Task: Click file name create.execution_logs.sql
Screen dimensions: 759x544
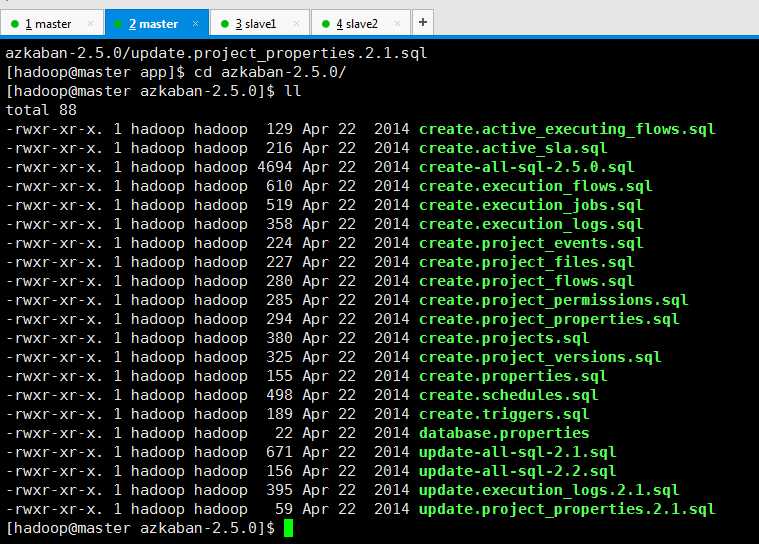Action: pos(531,224)
